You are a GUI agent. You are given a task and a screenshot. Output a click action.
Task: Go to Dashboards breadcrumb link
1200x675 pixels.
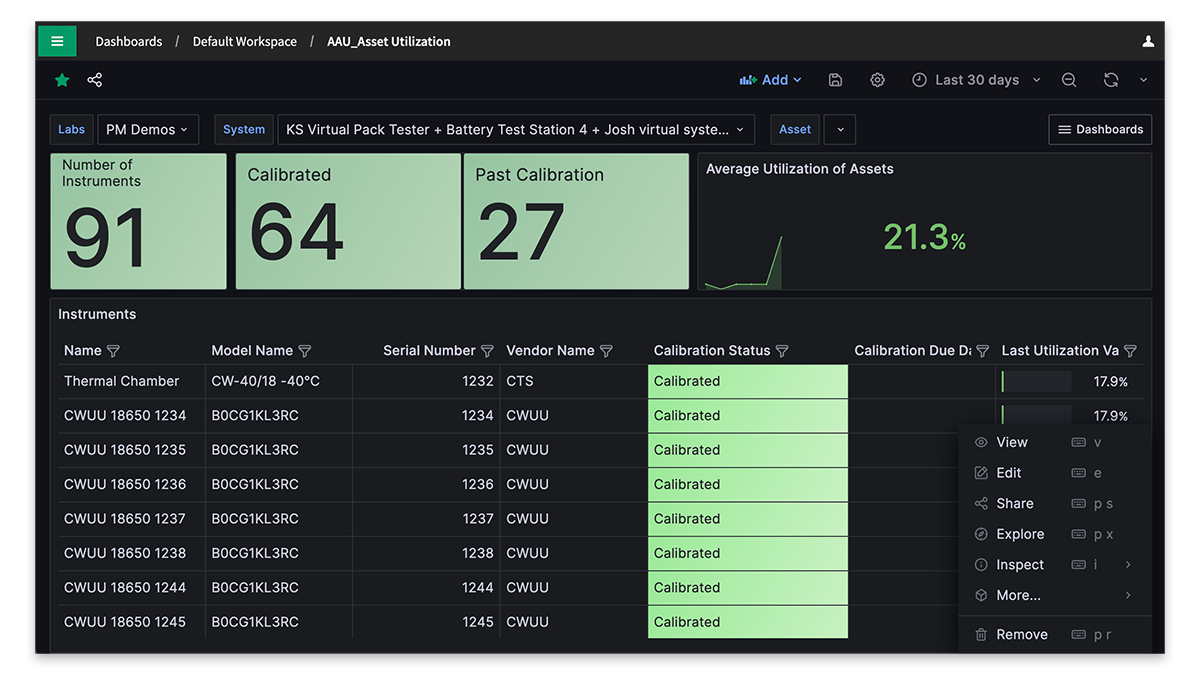click(129, 42)
